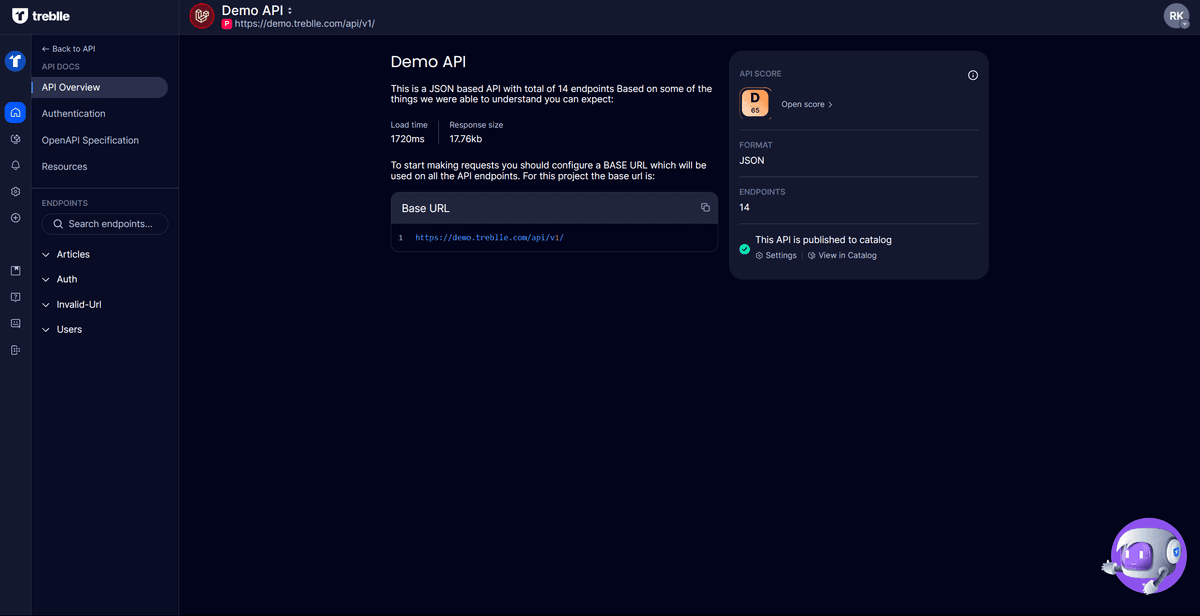The height and width of the screenshot is (616, 1200).
Task: Click the API Score info icon
Action: (x=972, y=74)
